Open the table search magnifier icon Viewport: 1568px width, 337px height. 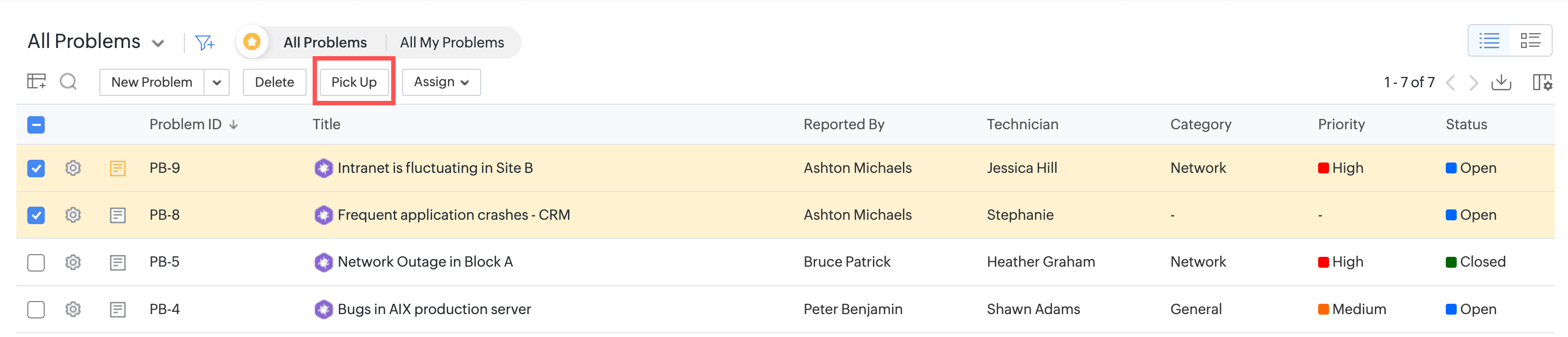tap(68, 81)
